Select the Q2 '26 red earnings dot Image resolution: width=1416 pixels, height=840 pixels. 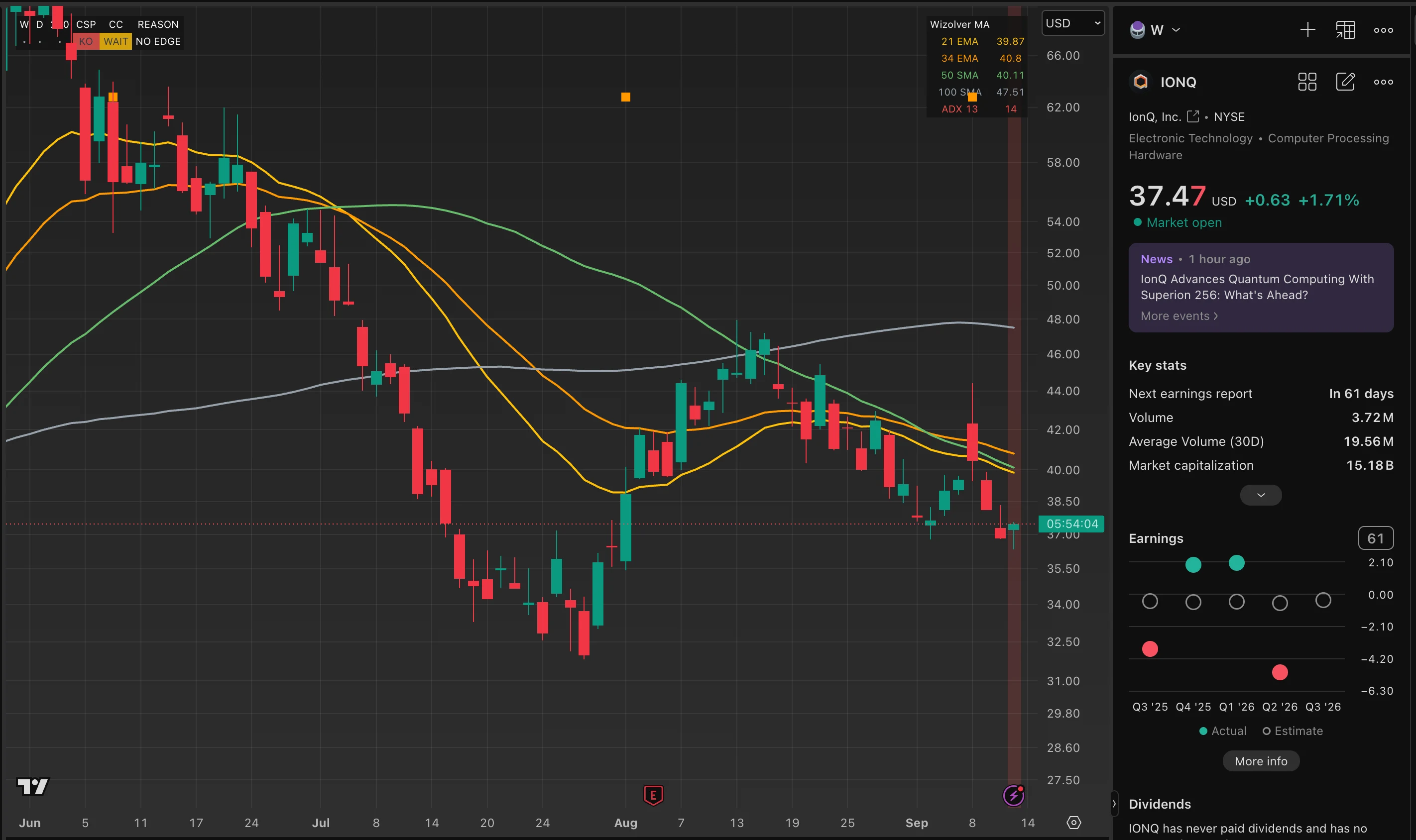[1280, 672]
